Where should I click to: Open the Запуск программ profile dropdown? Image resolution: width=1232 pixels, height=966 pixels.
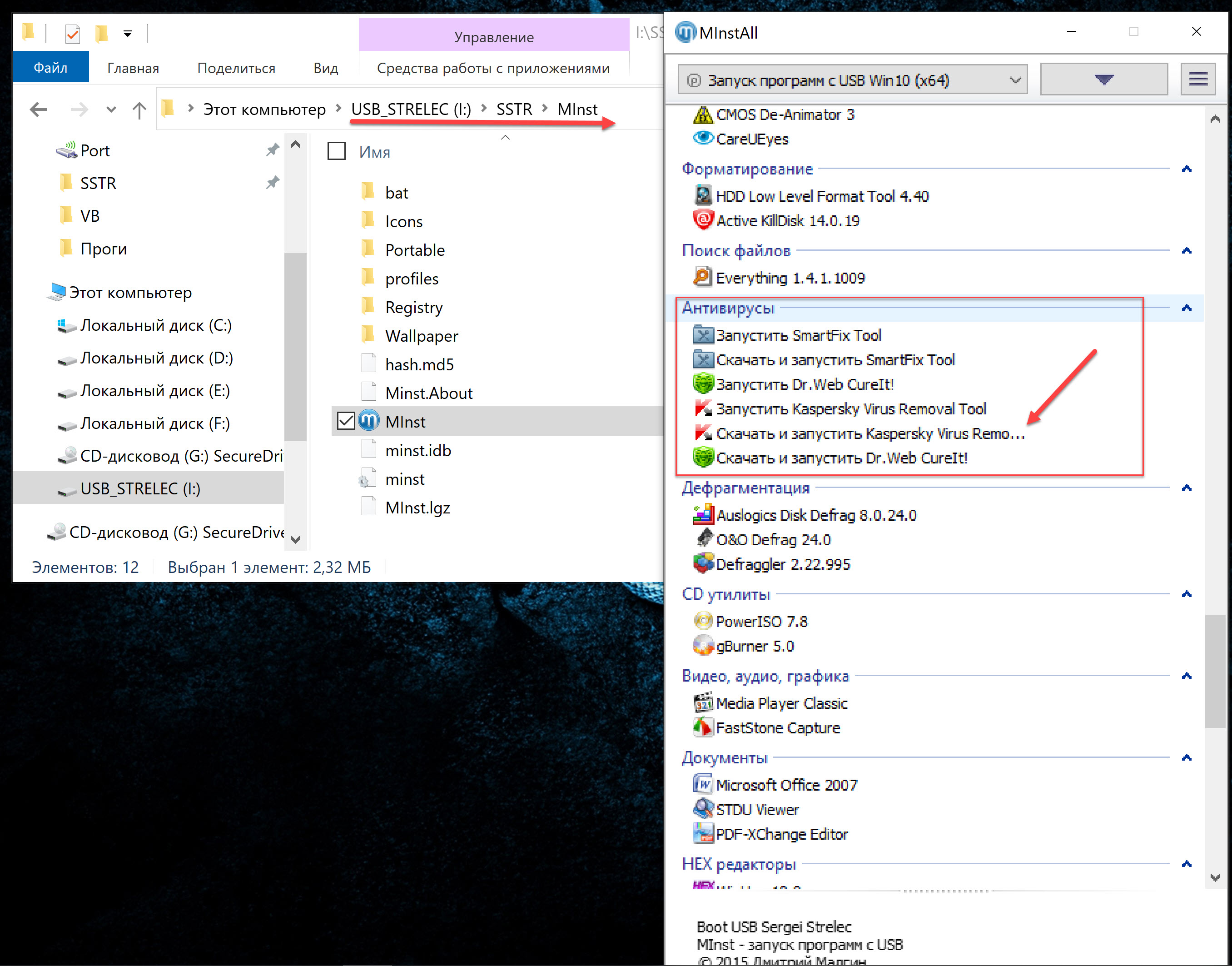pos(852,80)
